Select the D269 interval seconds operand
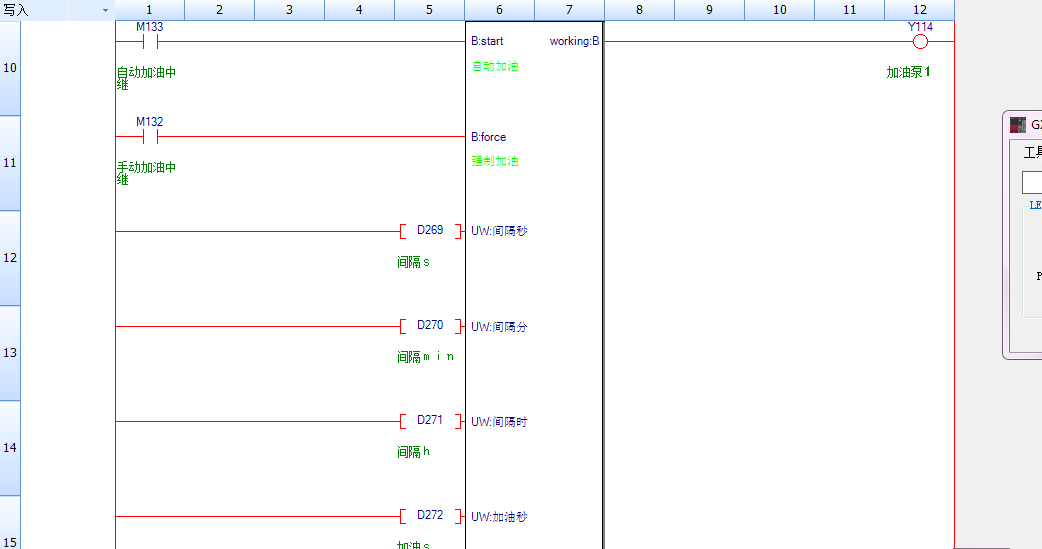 tap(430, 231)
